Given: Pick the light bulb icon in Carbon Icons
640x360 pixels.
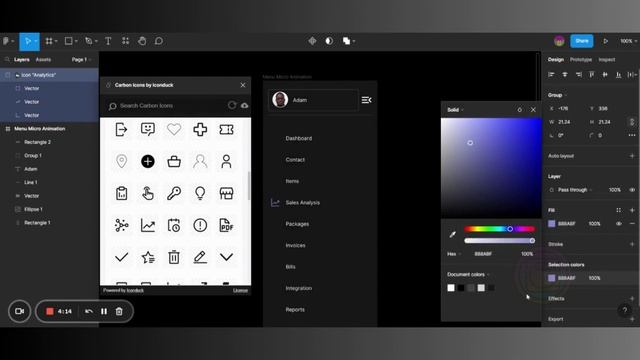Looking at the screenshot, I should (200, 193).
